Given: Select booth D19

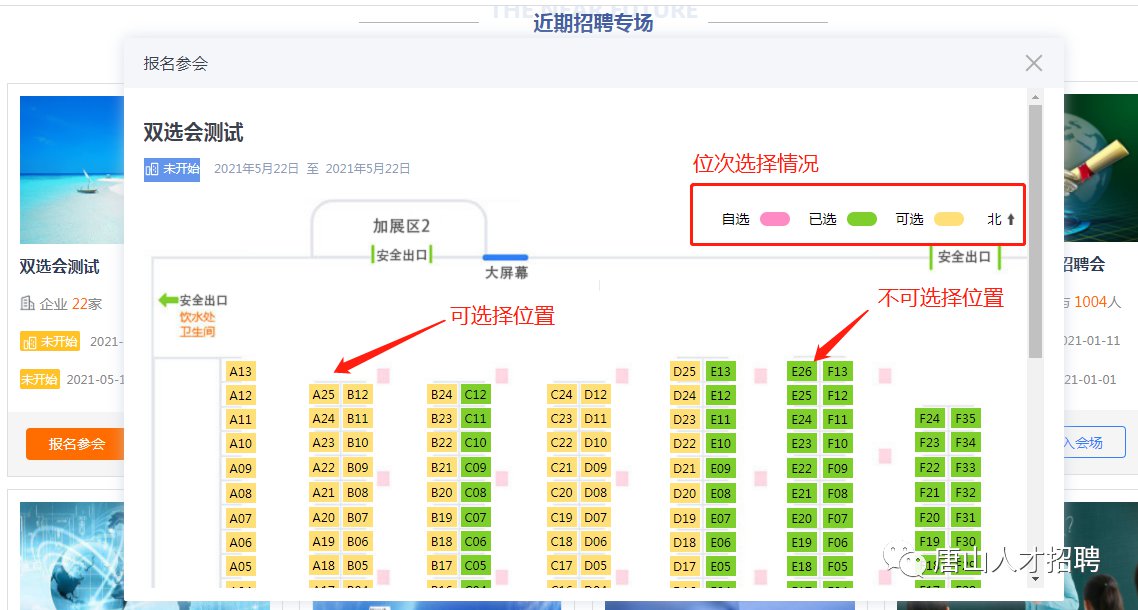Looking at the screenshot, I should 684,518.
